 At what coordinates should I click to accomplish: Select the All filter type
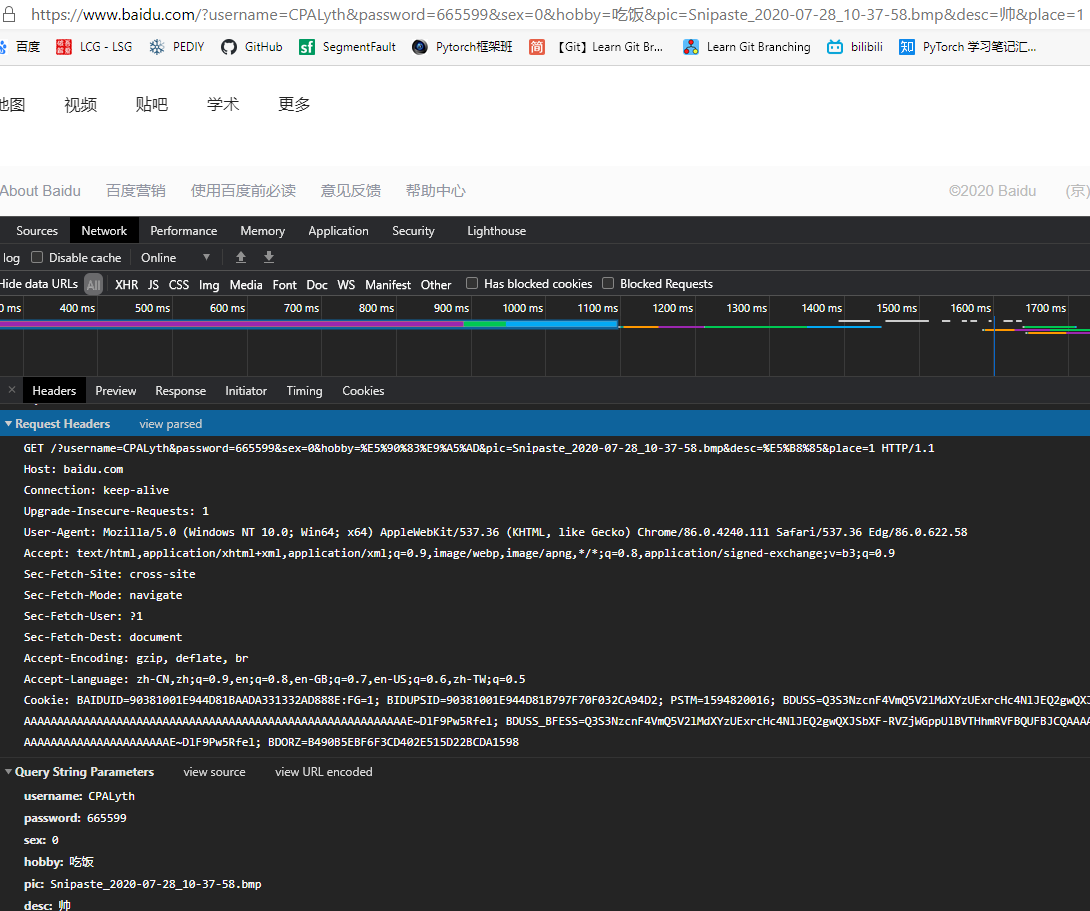click(94, 284)
